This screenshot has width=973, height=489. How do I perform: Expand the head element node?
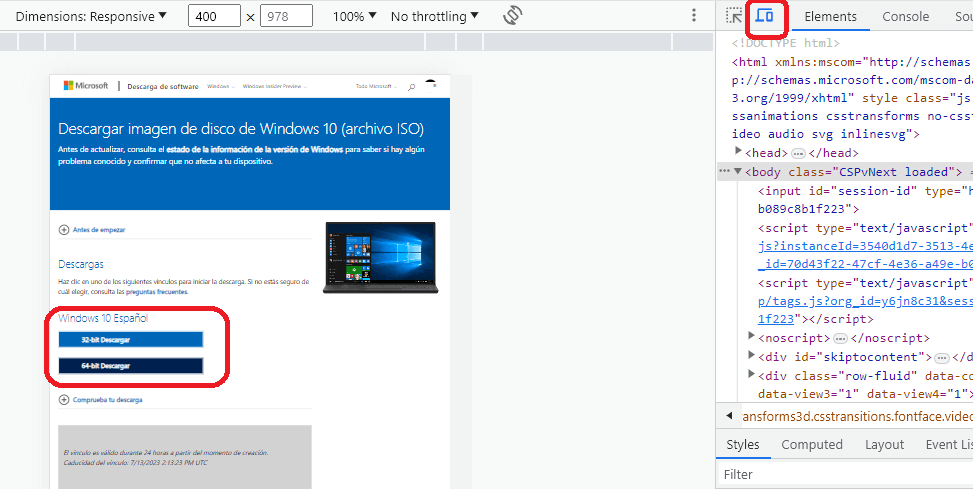738,151
